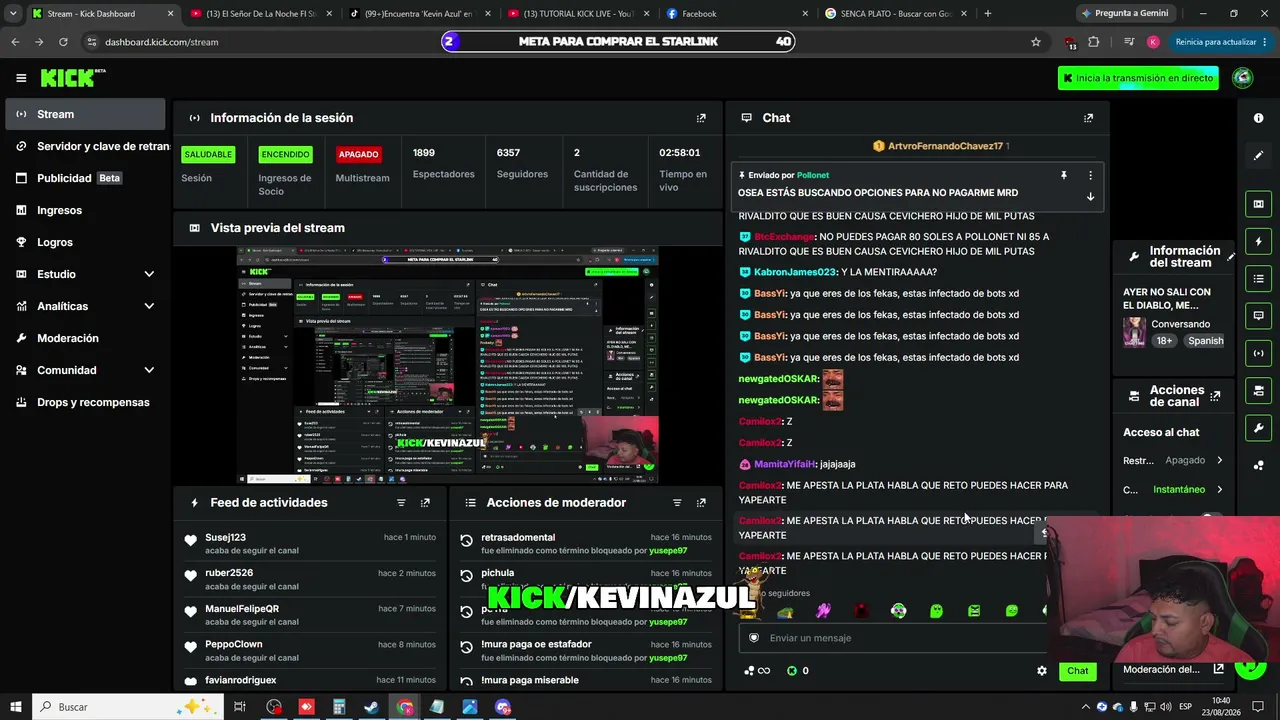Viewport: 1280px width, 720px height.
Task: Click the Spanish language tag
Action: [1205, 341]
